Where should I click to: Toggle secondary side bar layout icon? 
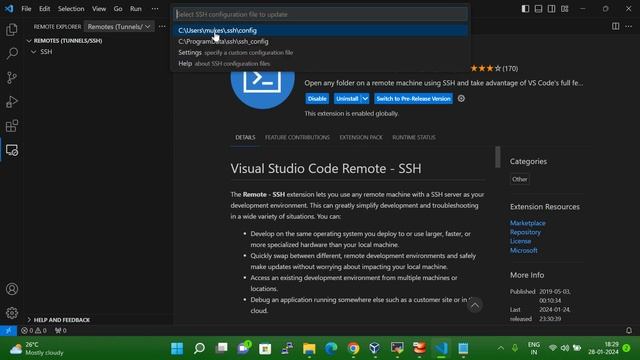pos(551,9)
